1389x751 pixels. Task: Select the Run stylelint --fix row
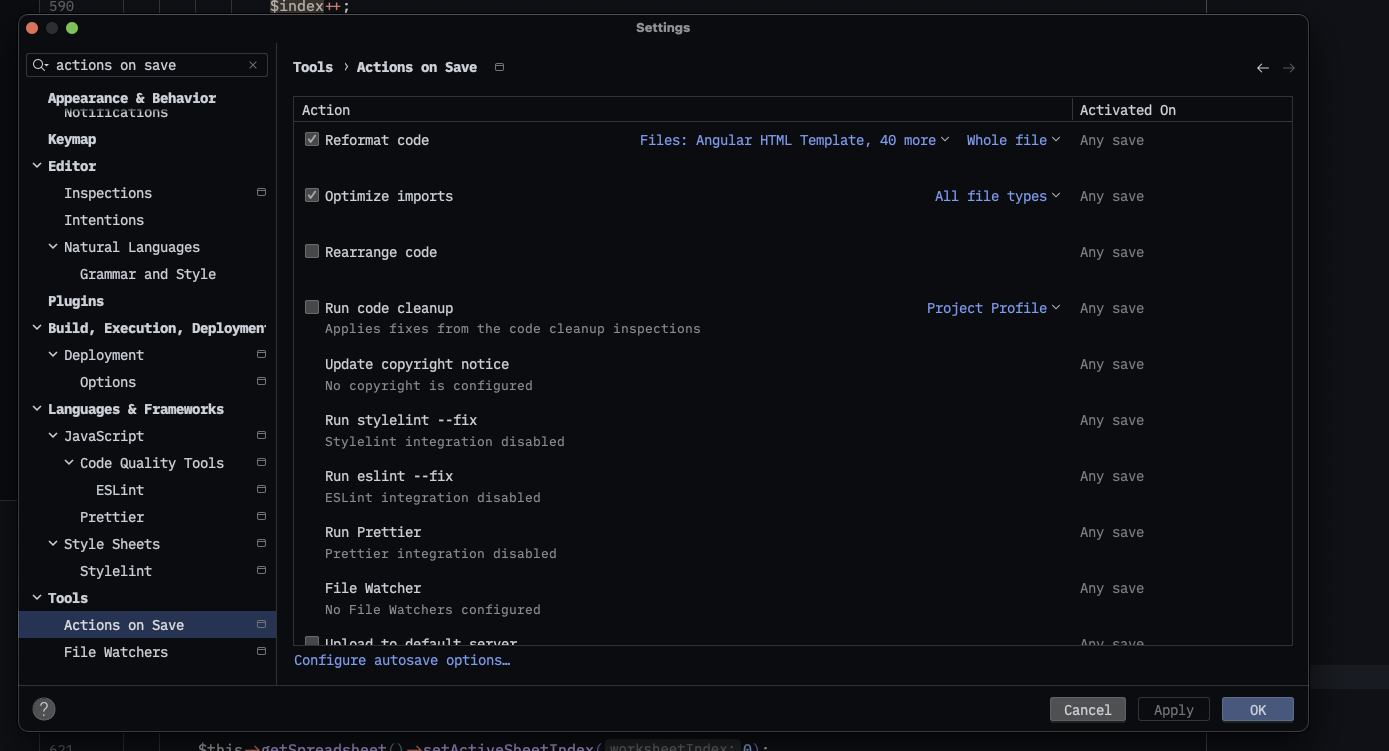[793, 430]
